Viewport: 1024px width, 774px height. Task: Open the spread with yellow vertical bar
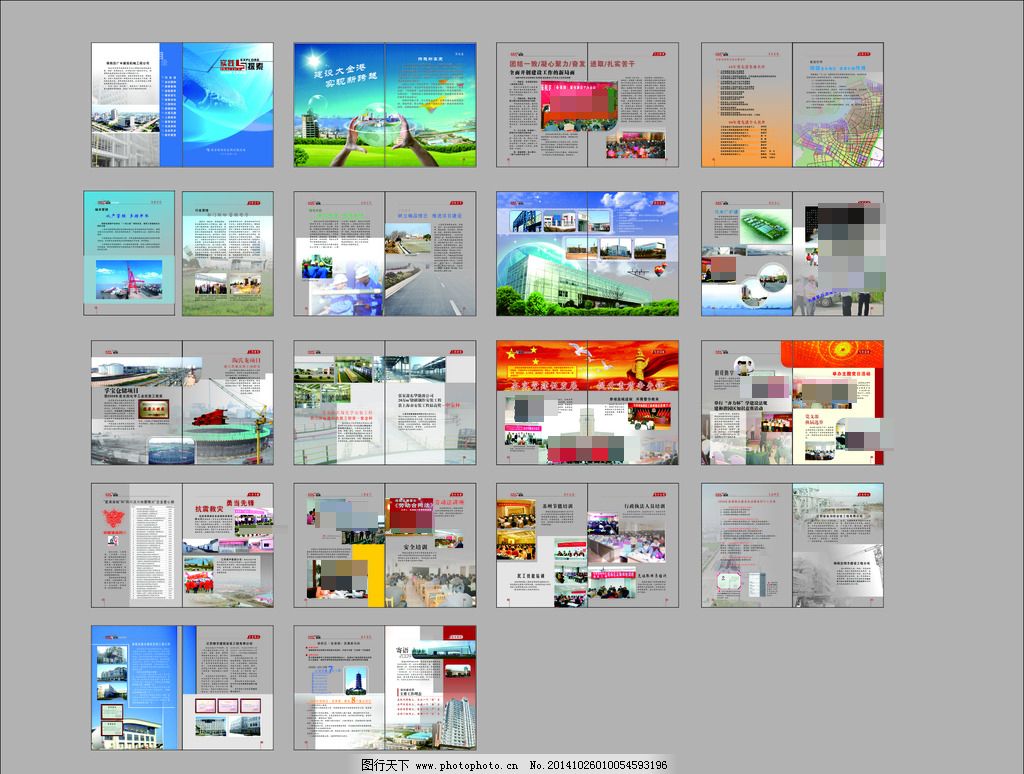pos(385,546)
